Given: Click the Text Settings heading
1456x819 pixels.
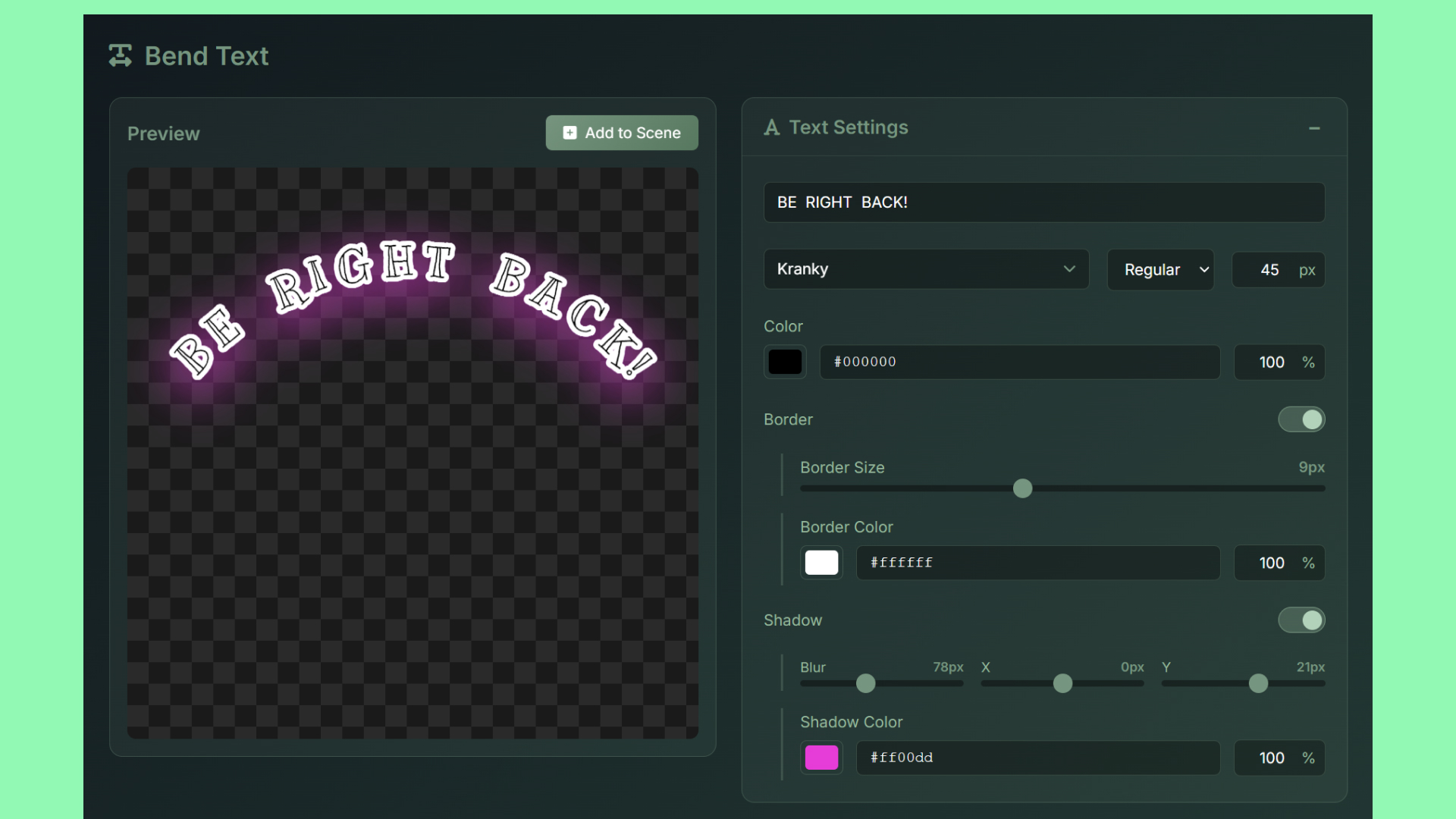Looking at the screenshot, I should point(848,127).
